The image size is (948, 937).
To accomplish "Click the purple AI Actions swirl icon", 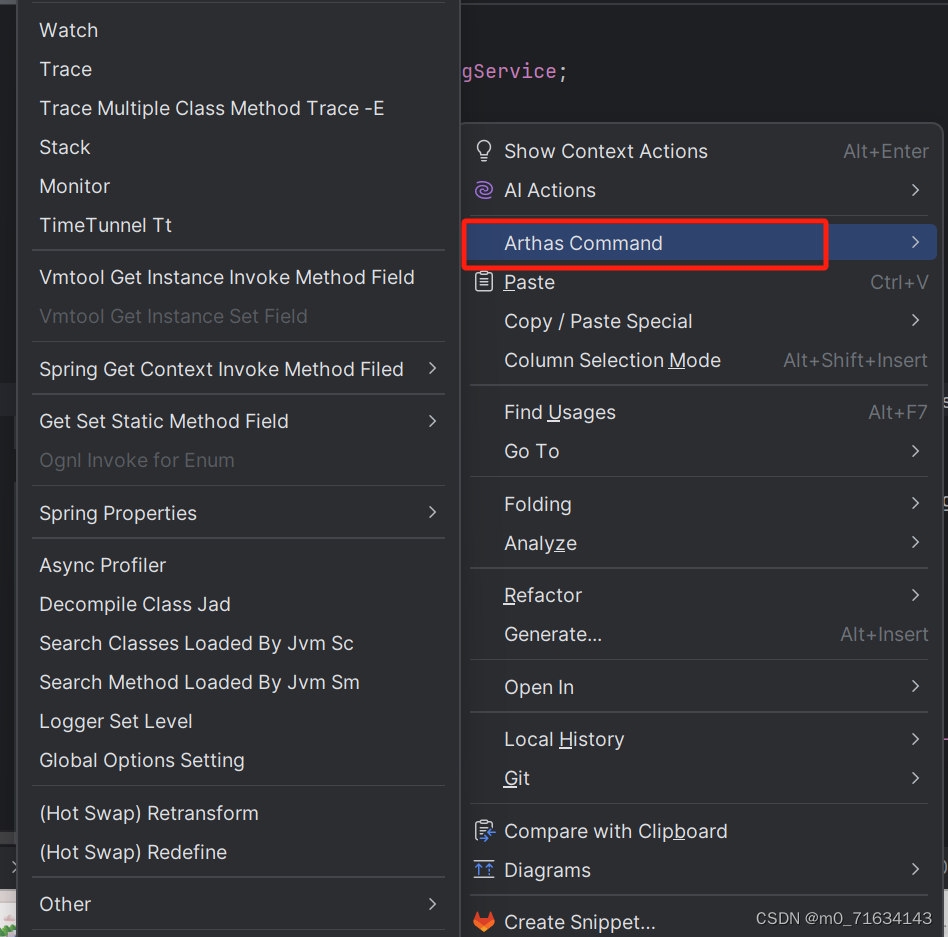I will [x=484, y=190].
